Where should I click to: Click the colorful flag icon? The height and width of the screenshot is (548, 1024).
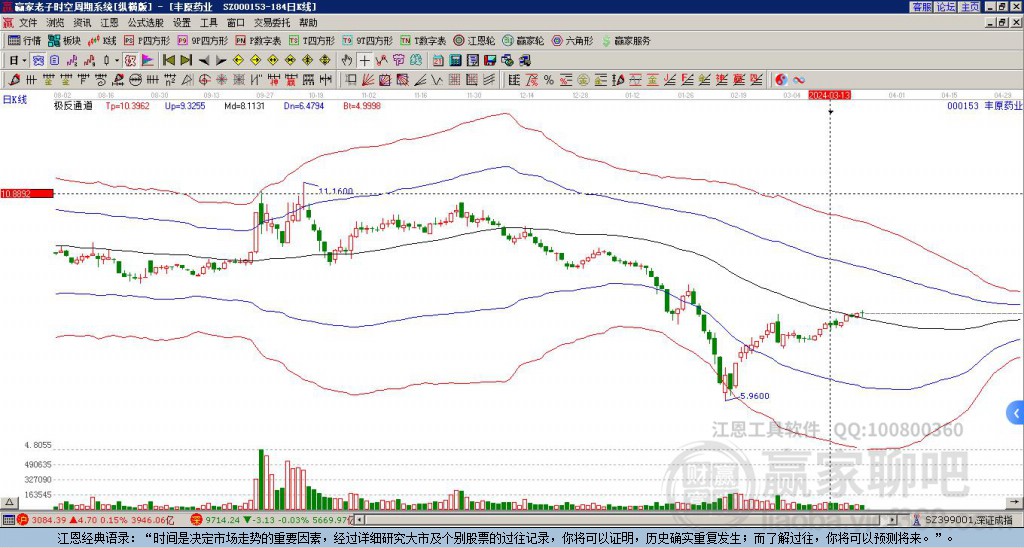[x=148, y=61]
